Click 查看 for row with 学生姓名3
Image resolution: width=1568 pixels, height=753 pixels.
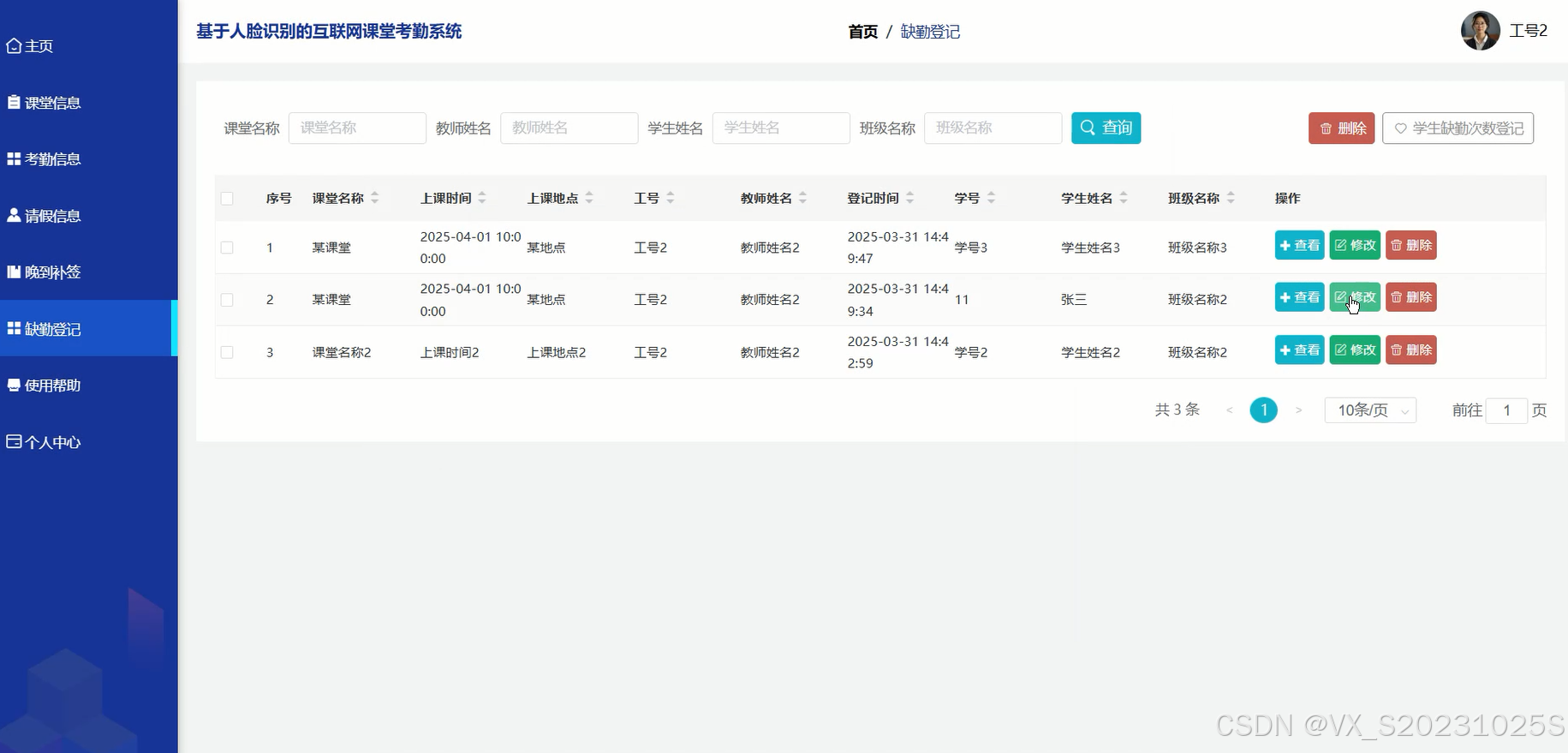(x=1299, y=246)
